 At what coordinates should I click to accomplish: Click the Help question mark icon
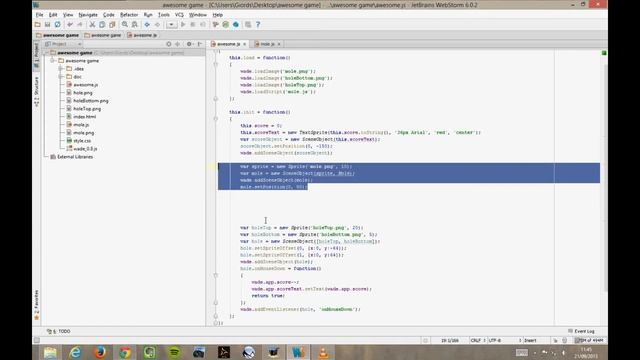(258, 24)
